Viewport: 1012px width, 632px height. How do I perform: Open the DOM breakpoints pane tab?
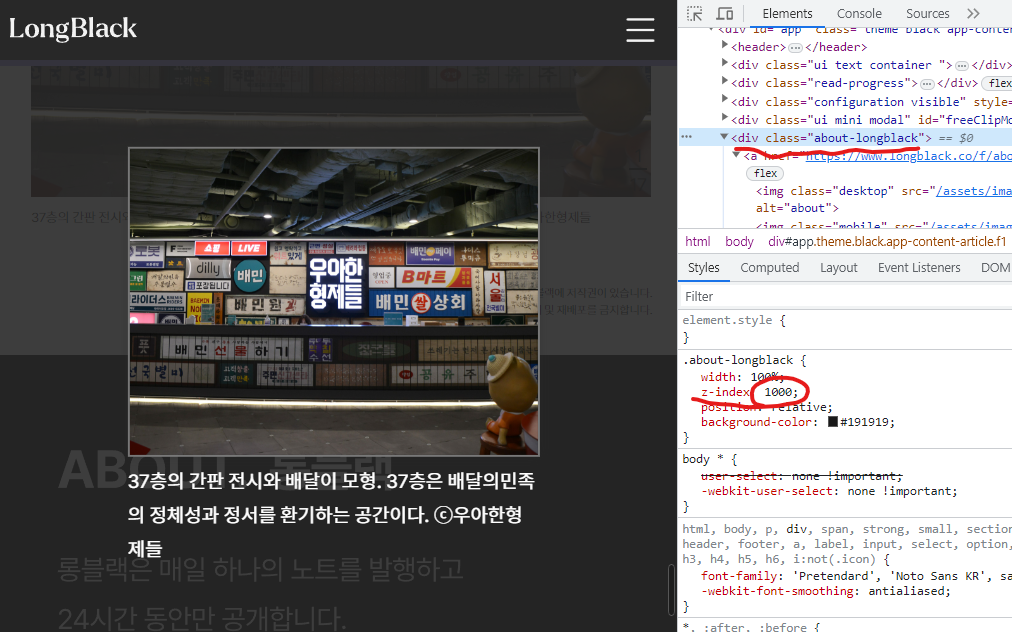(995, 267)
